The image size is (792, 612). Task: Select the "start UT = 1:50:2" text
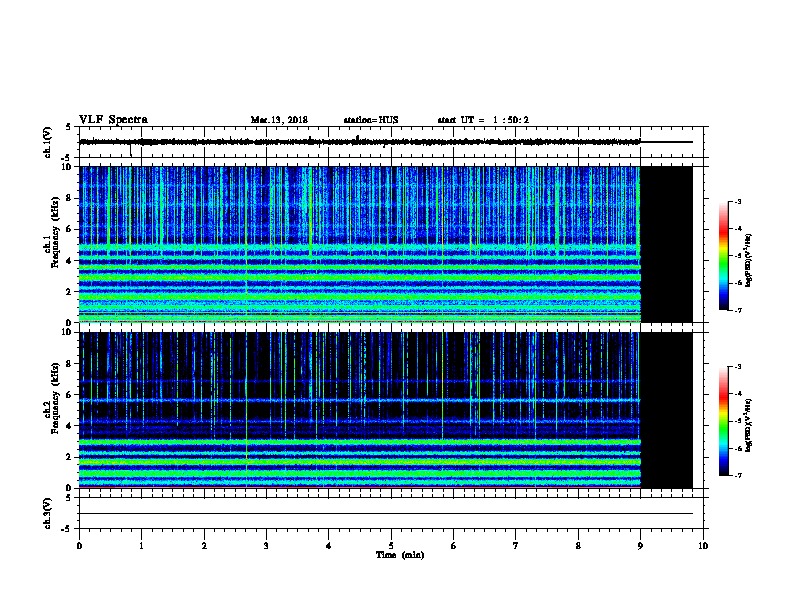pos(483,120)
